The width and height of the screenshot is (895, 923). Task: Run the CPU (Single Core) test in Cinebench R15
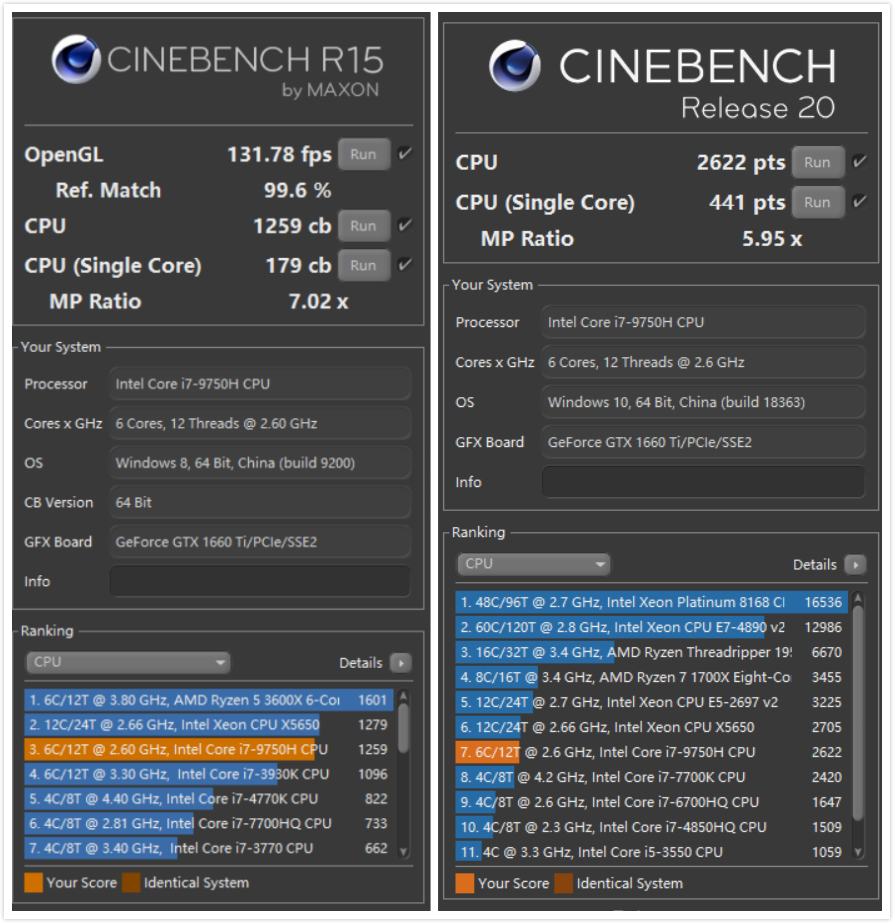point(363,265)
